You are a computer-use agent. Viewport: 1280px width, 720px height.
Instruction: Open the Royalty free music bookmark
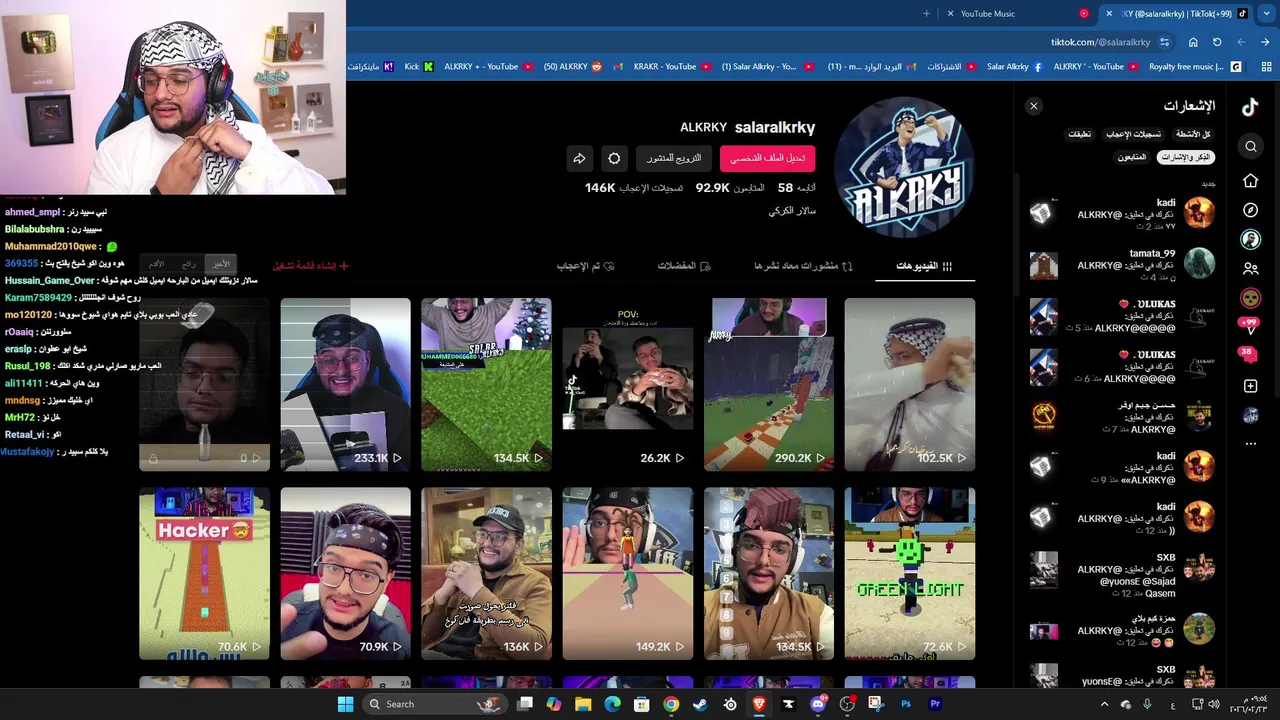point(1195,66)
